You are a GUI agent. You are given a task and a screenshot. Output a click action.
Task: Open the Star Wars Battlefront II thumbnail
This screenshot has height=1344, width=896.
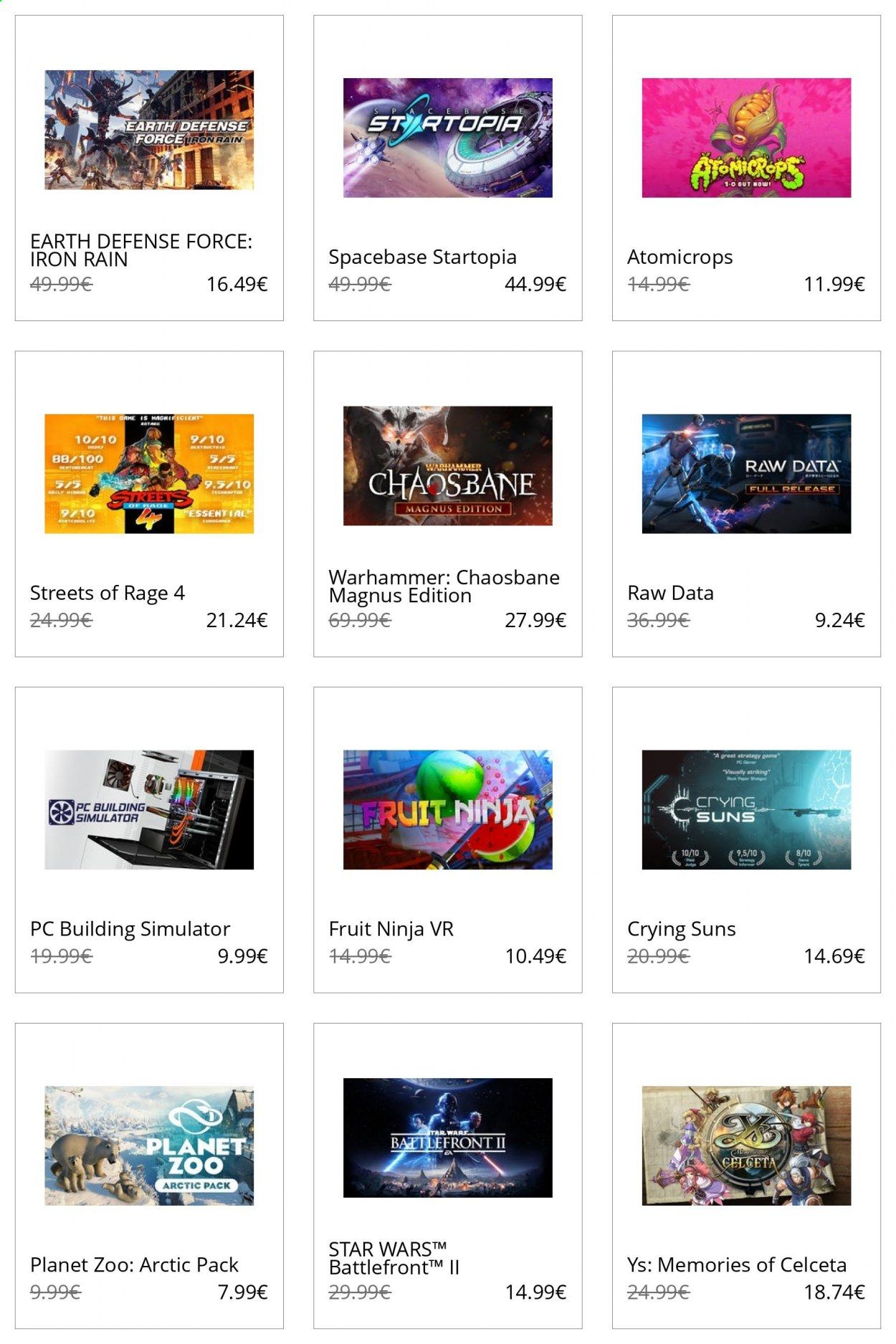(x=447, y=1138)
